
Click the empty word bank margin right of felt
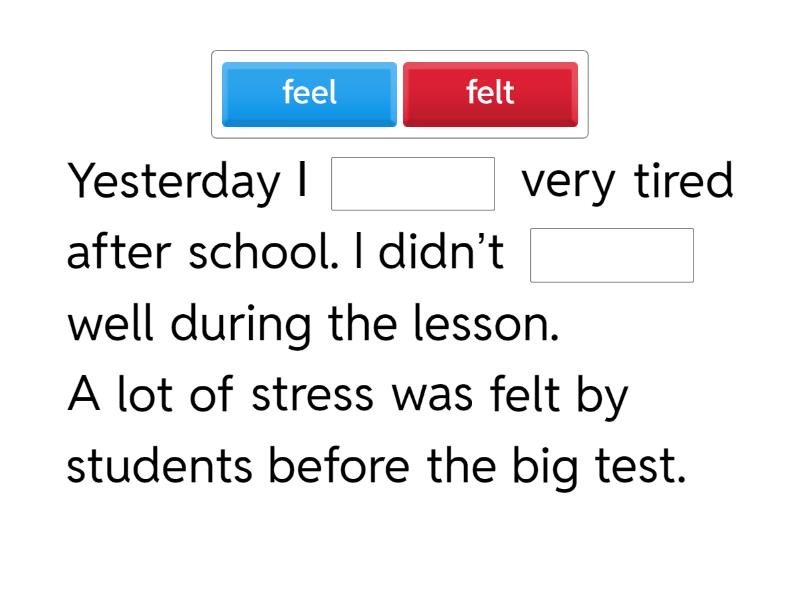[583, 94]
